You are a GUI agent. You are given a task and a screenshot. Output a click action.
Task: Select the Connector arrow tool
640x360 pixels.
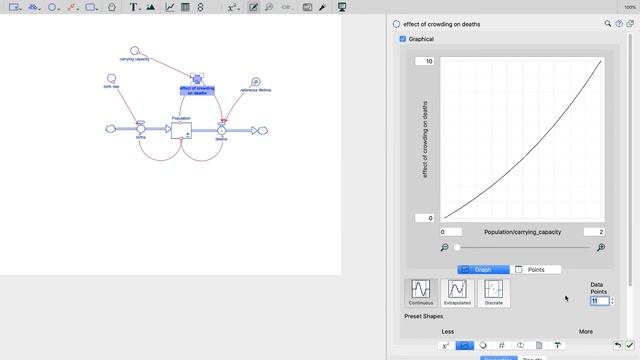(73, 7)
